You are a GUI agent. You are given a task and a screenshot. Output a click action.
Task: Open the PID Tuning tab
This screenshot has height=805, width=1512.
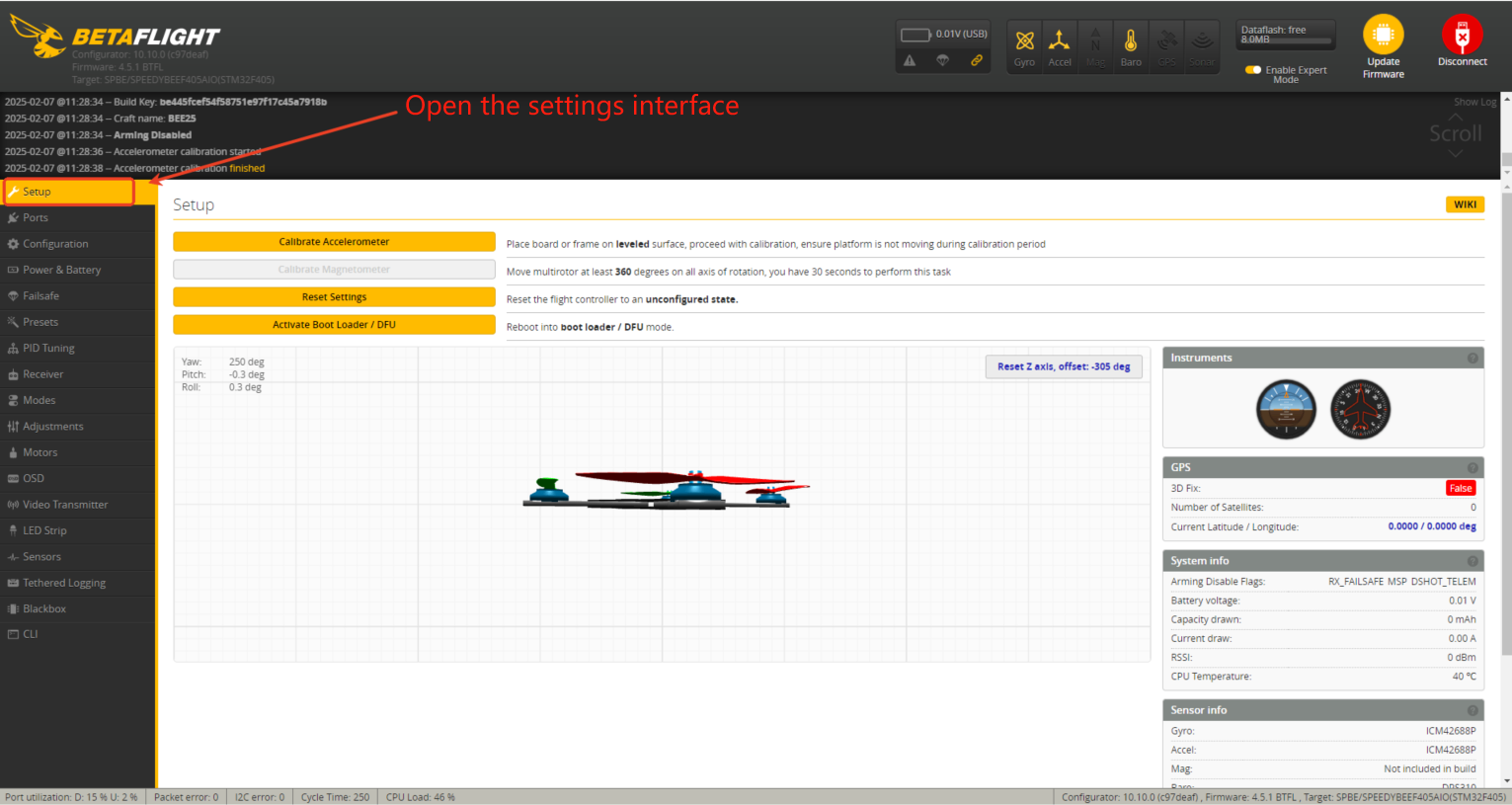point(77,349)
